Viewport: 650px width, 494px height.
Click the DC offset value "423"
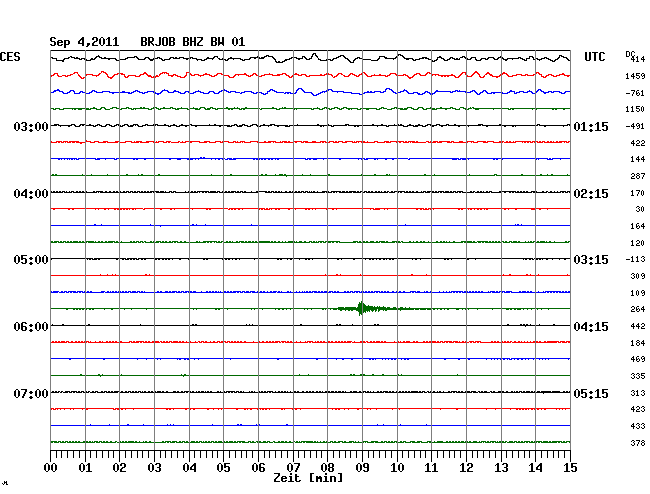[x=638, y=409]
